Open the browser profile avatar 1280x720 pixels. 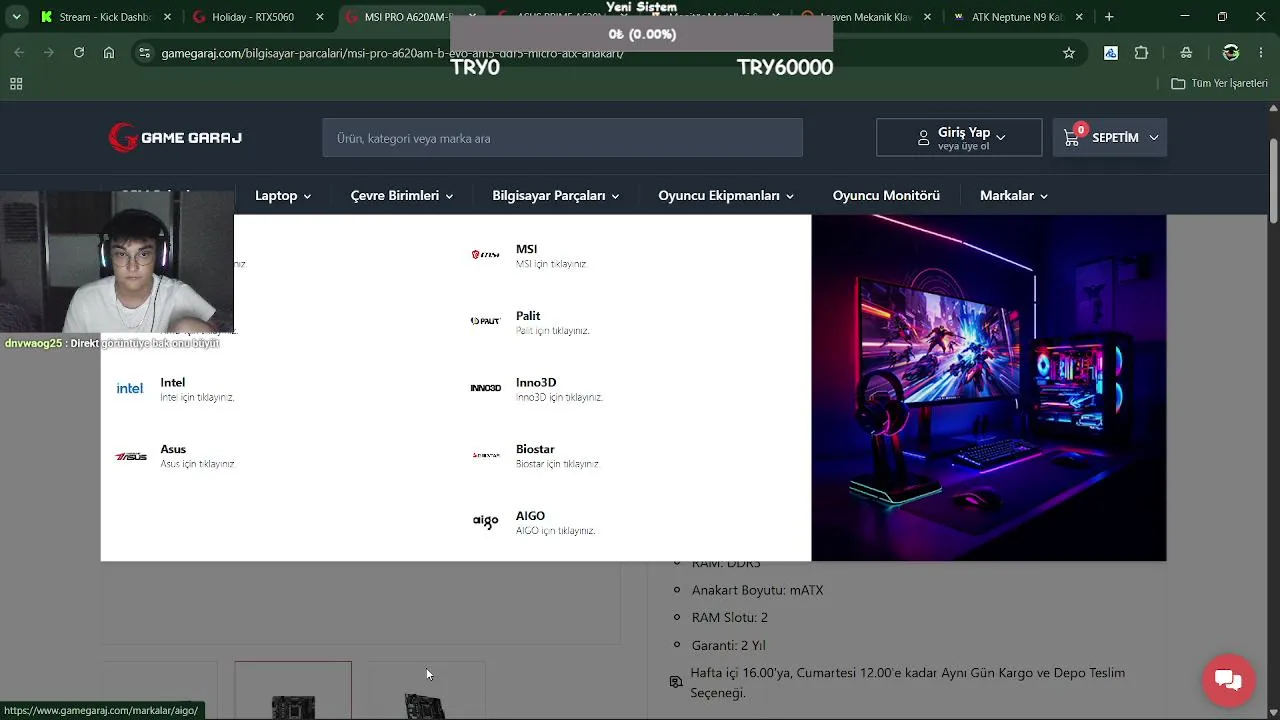click(1231, 53)
